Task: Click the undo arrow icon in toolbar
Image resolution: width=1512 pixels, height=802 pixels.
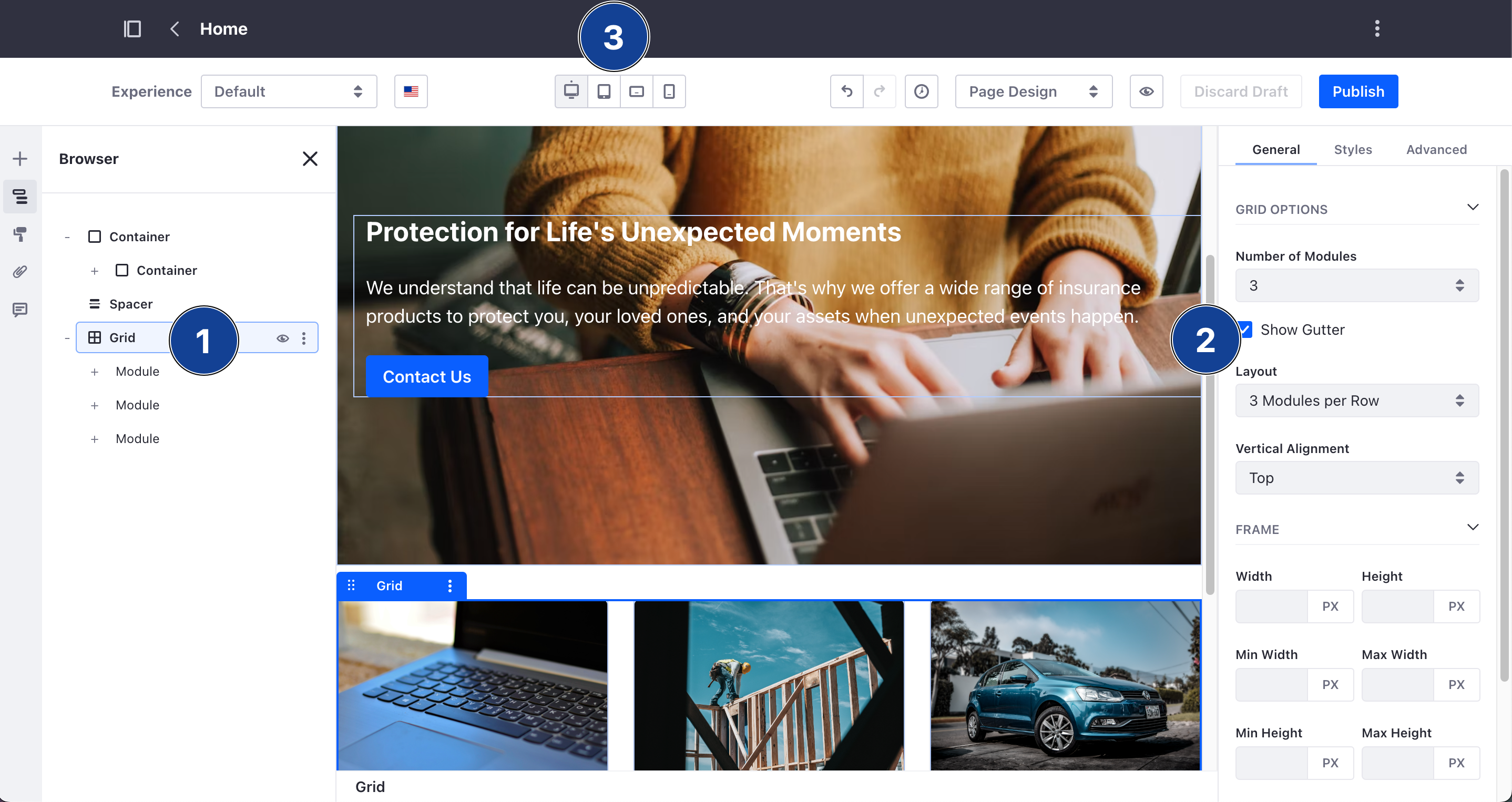Action: pyautogui.click(x=847, y=91)
